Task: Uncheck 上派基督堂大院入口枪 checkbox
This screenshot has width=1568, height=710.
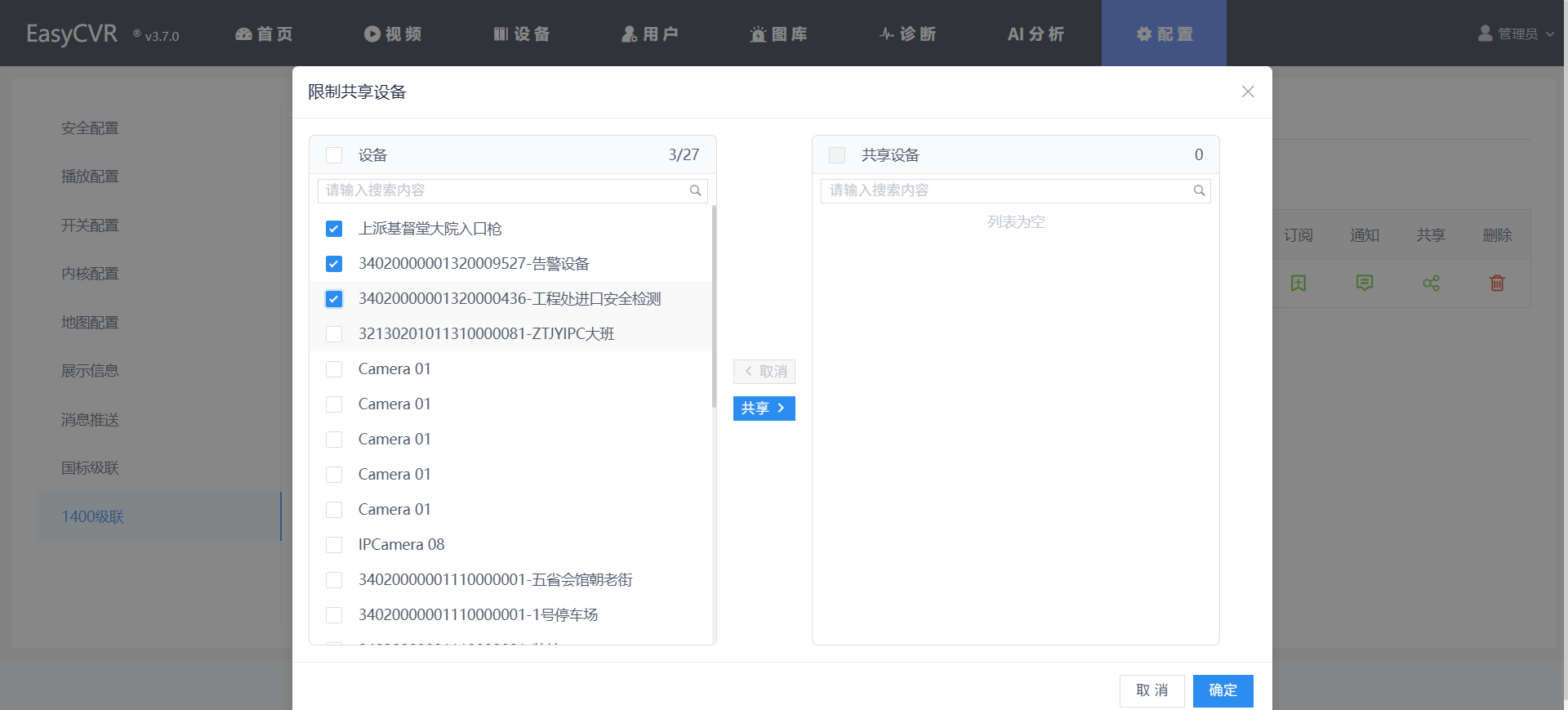Action: point(334,229)
